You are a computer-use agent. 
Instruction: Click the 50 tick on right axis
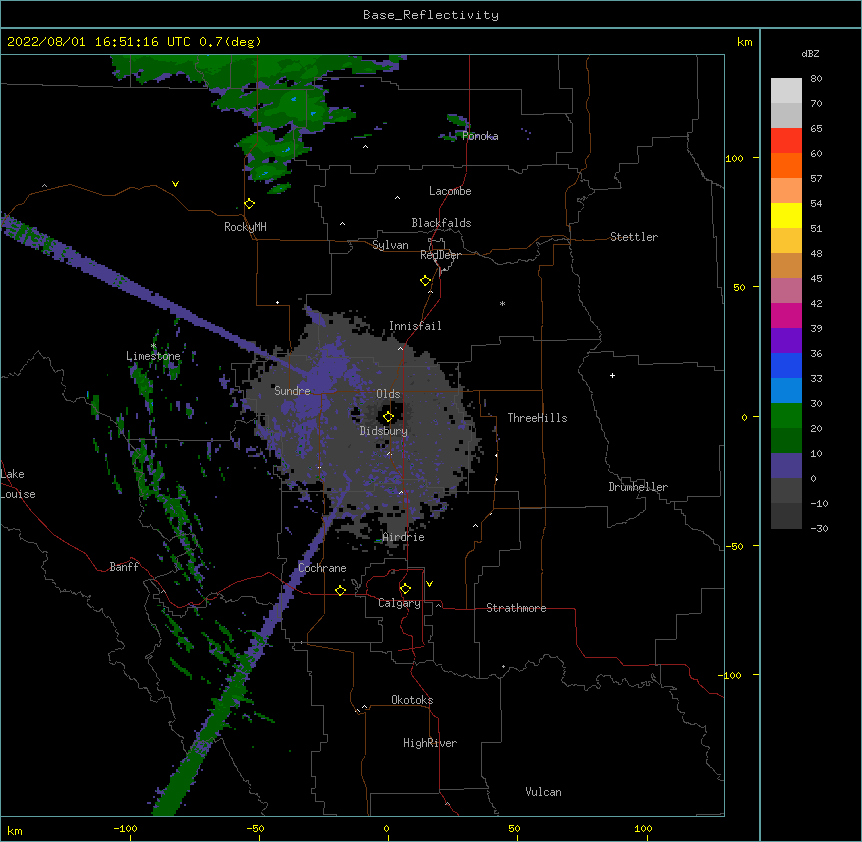[x=739, y=287]
